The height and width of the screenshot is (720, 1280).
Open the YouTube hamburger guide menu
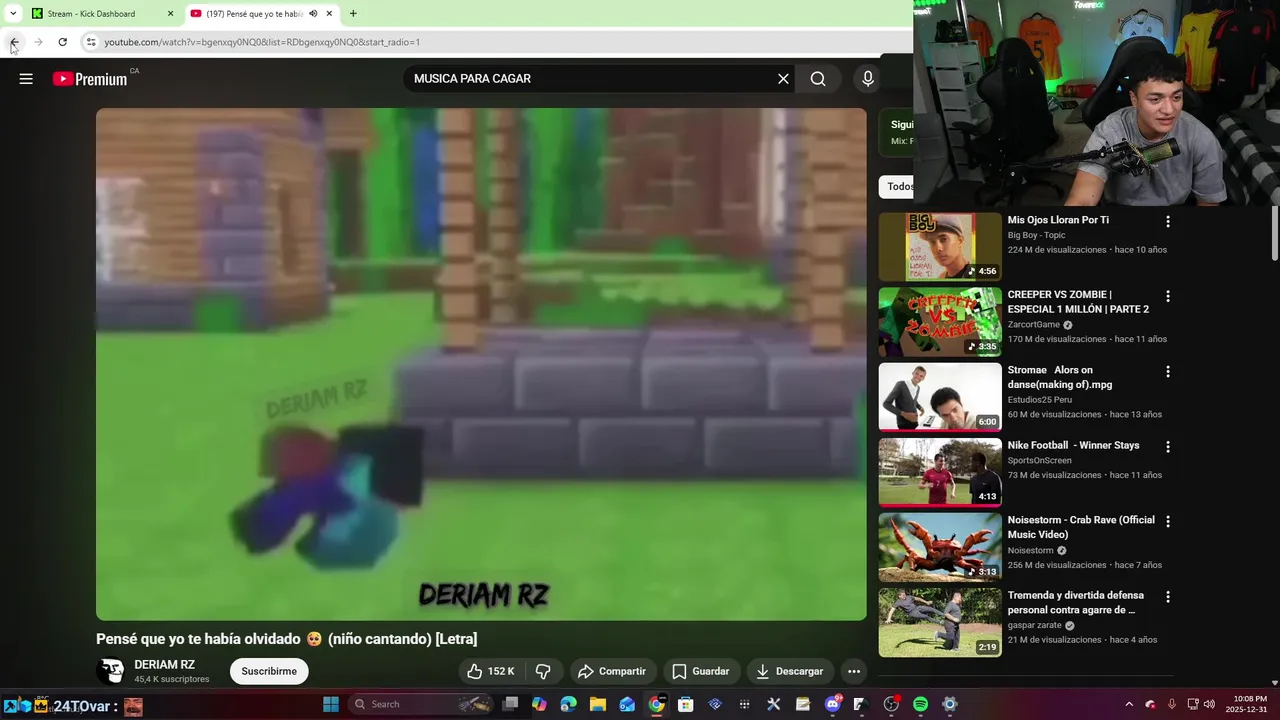(x=26, y=79)
